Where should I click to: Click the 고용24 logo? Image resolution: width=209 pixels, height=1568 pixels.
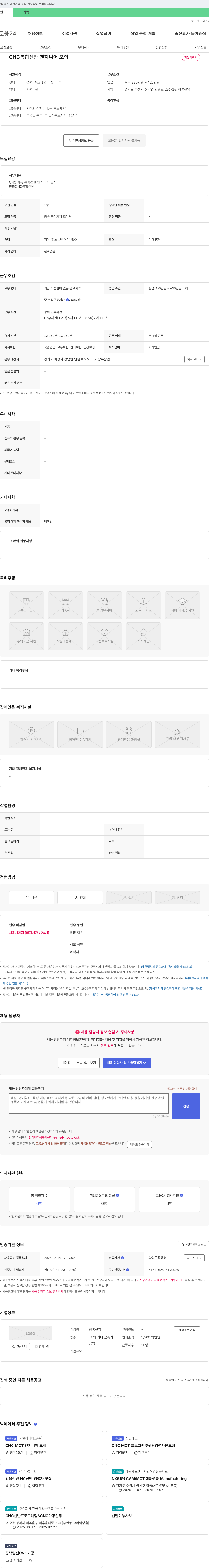point(8,34)
